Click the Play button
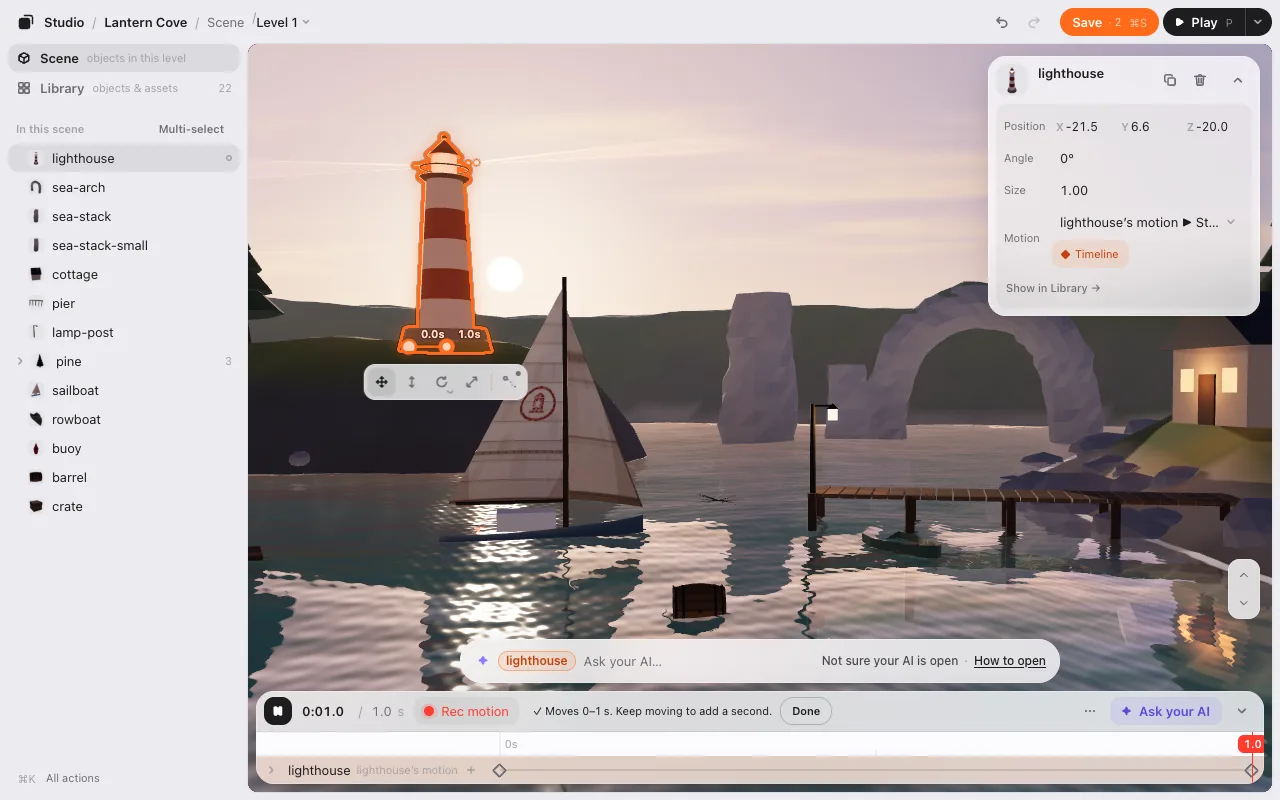1280x800 pixels. coord(1204,22)
